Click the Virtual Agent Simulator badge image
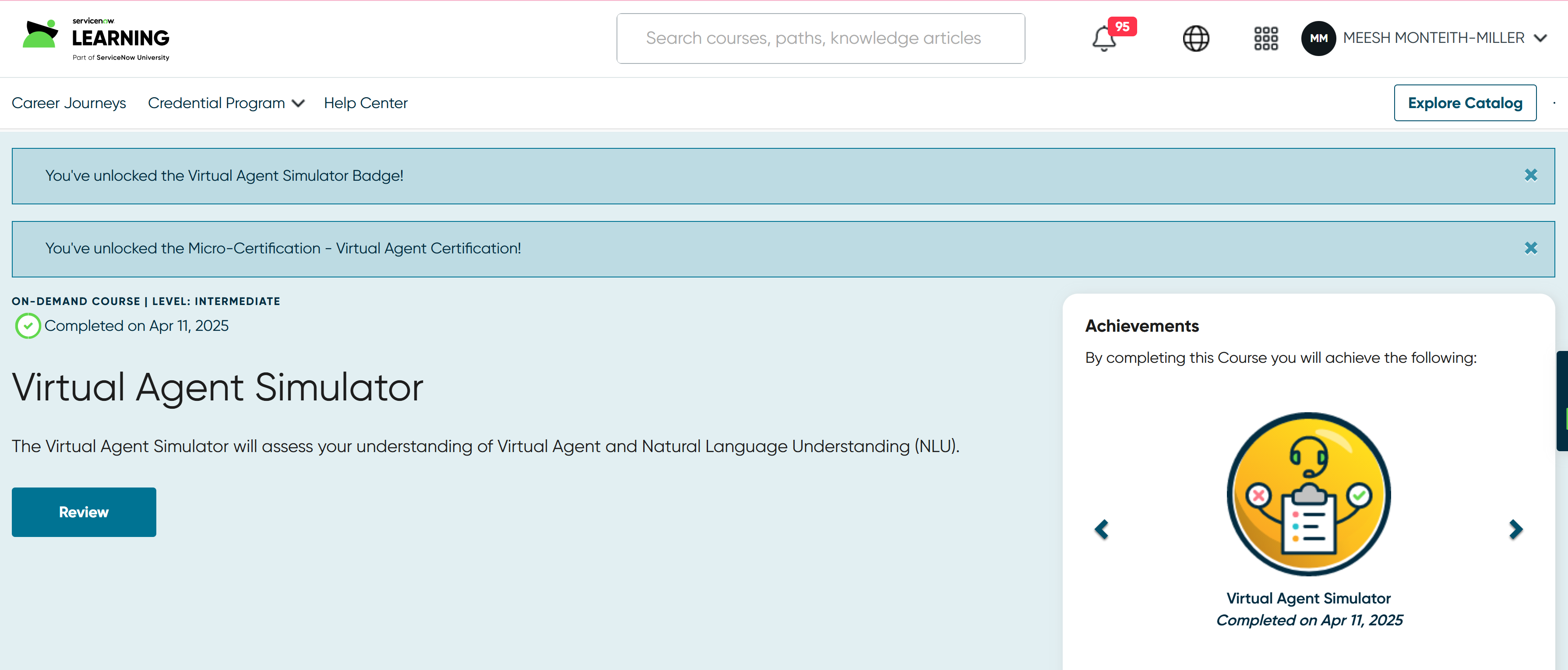This screenshot has width=1568, height=670. point(1308,494)
